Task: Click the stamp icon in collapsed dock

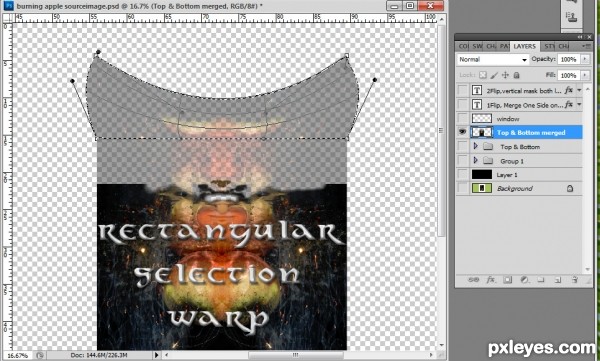Action: point(572,17)
